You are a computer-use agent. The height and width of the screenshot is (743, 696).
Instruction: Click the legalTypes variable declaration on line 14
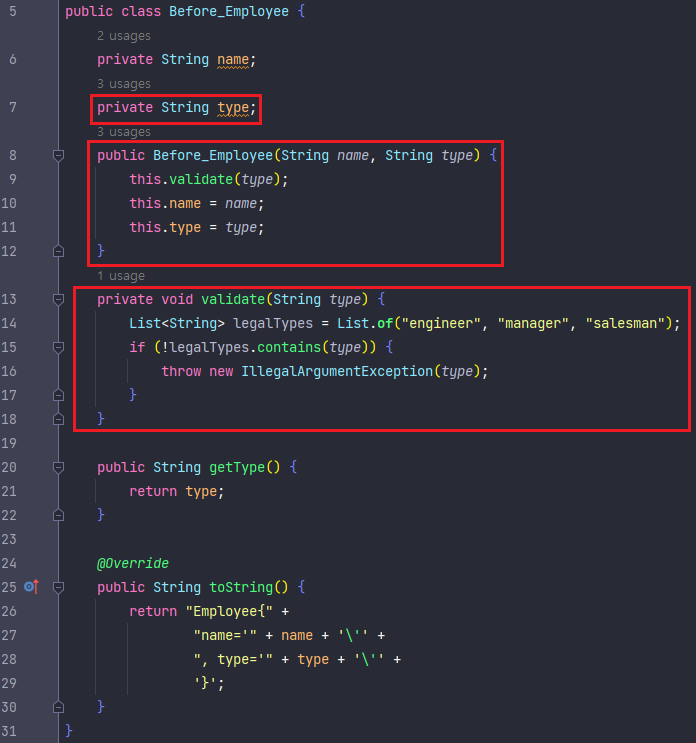[273, 324]
